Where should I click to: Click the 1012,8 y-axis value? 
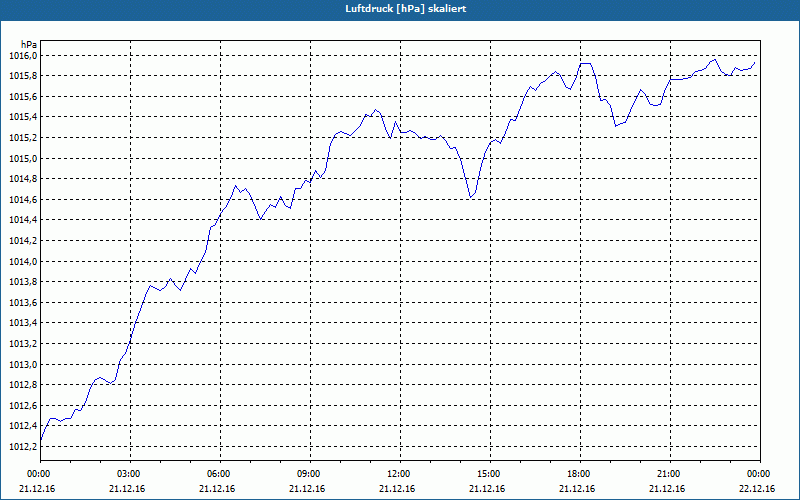pyautogui.click(x=23, y=385)
